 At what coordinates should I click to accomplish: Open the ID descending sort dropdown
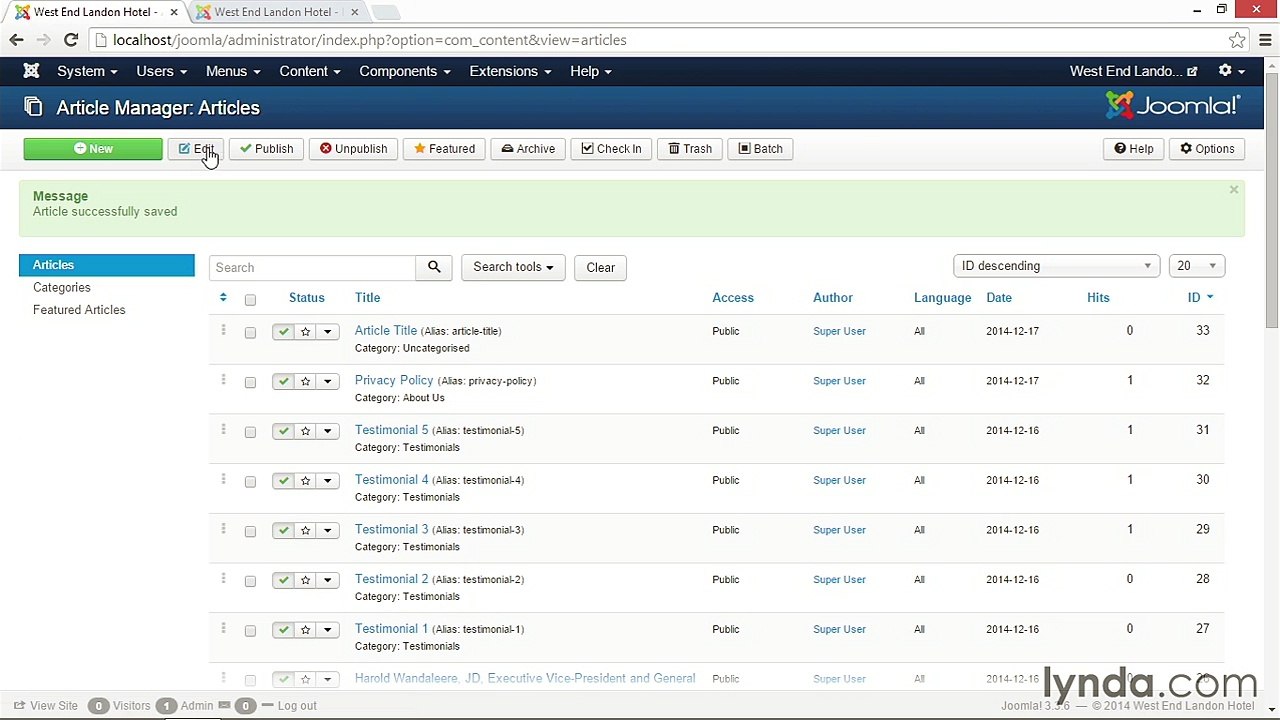click(x=1056, y=266)
